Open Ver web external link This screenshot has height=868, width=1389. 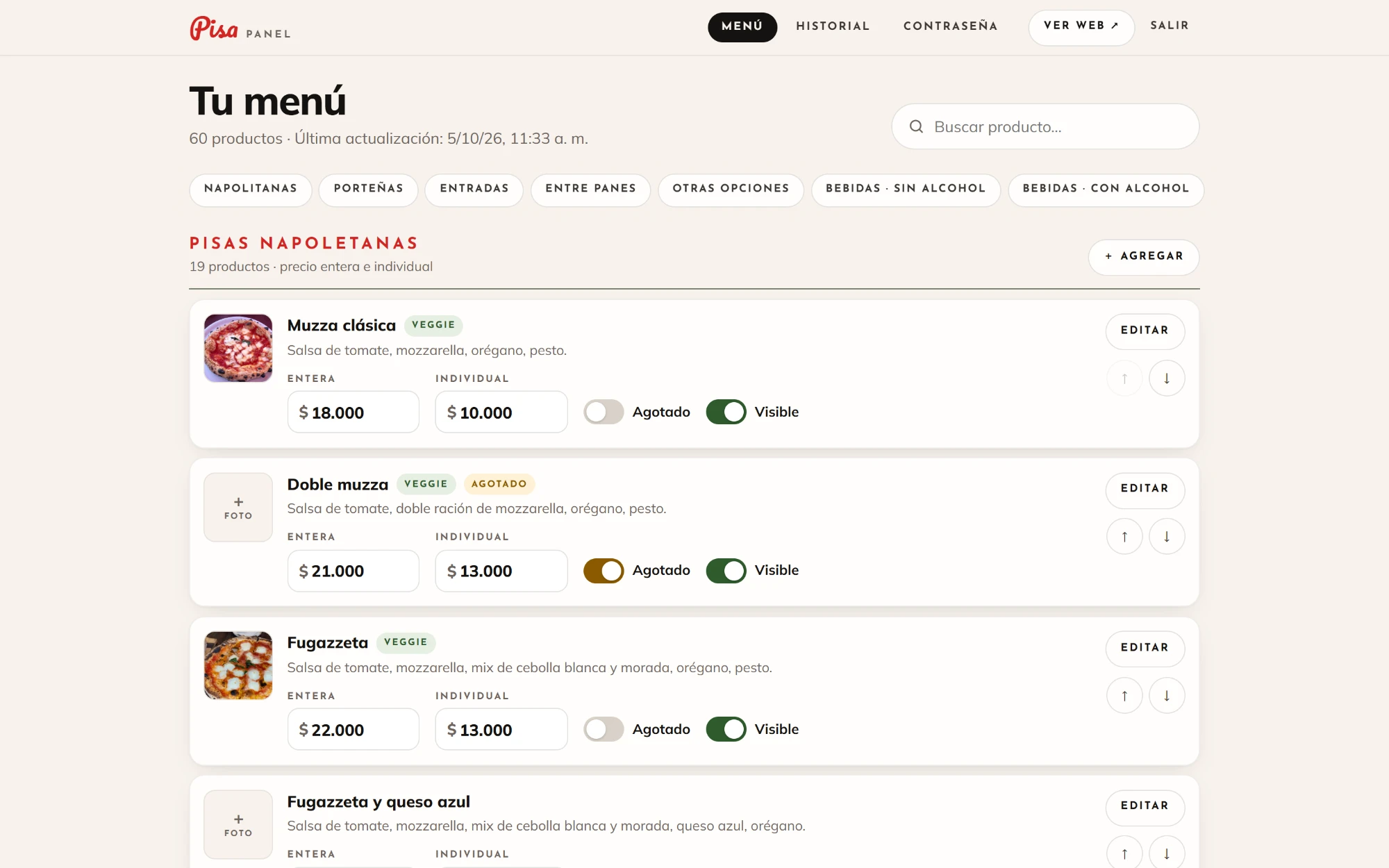tap(1081, 27)
